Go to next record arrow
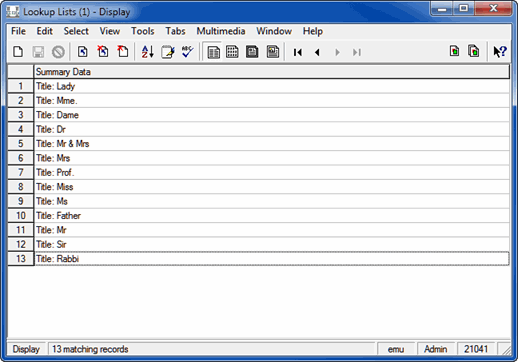Screen dimensions: 518x362 [337, 52]
